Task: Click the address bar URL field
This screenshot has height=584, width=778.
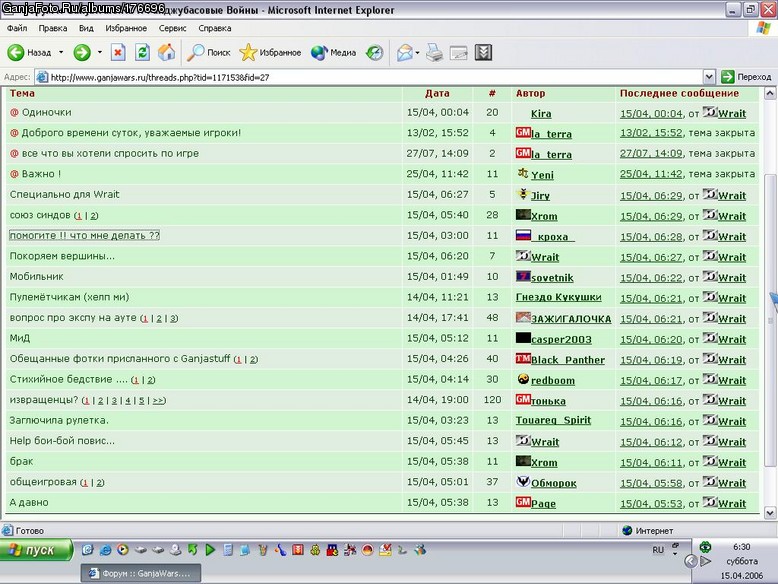Action: (369, 77)
